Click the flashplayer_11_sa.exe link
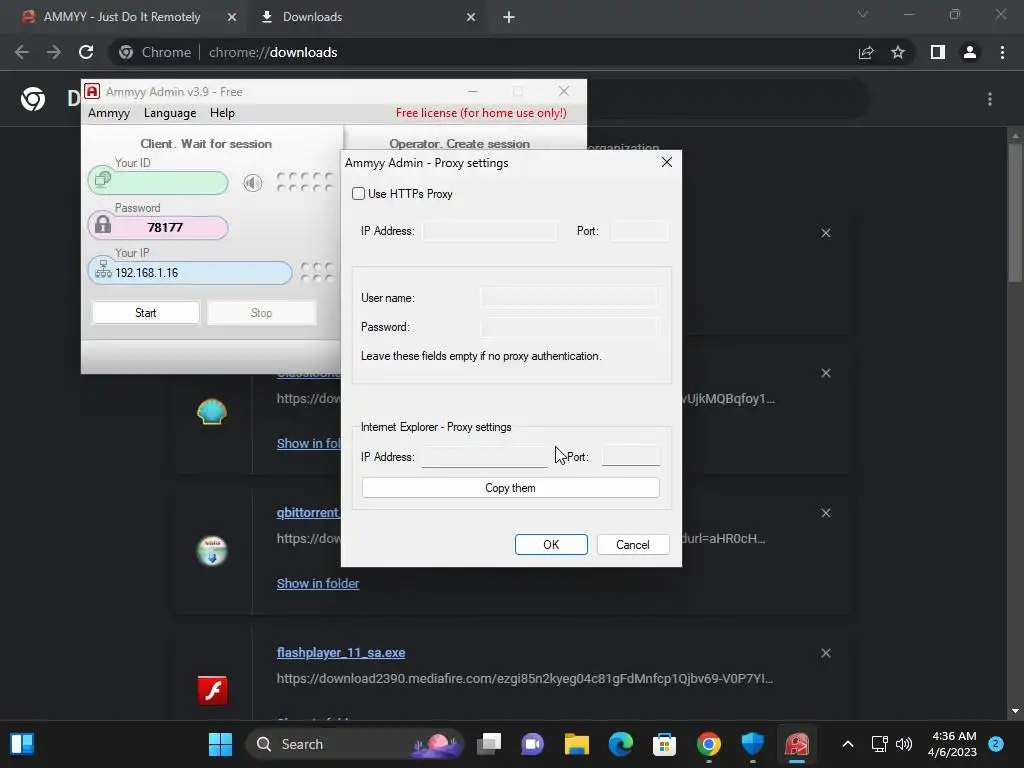 click(x=341, y=652)
